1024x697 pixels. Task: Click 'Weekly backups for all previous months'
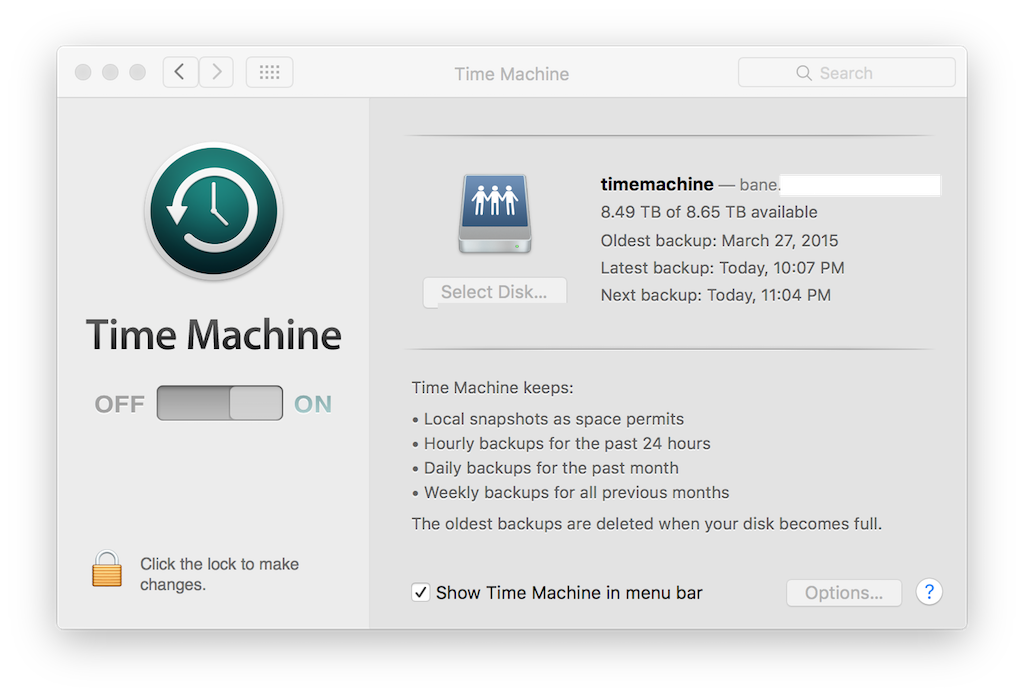click(x=577, y=493)
